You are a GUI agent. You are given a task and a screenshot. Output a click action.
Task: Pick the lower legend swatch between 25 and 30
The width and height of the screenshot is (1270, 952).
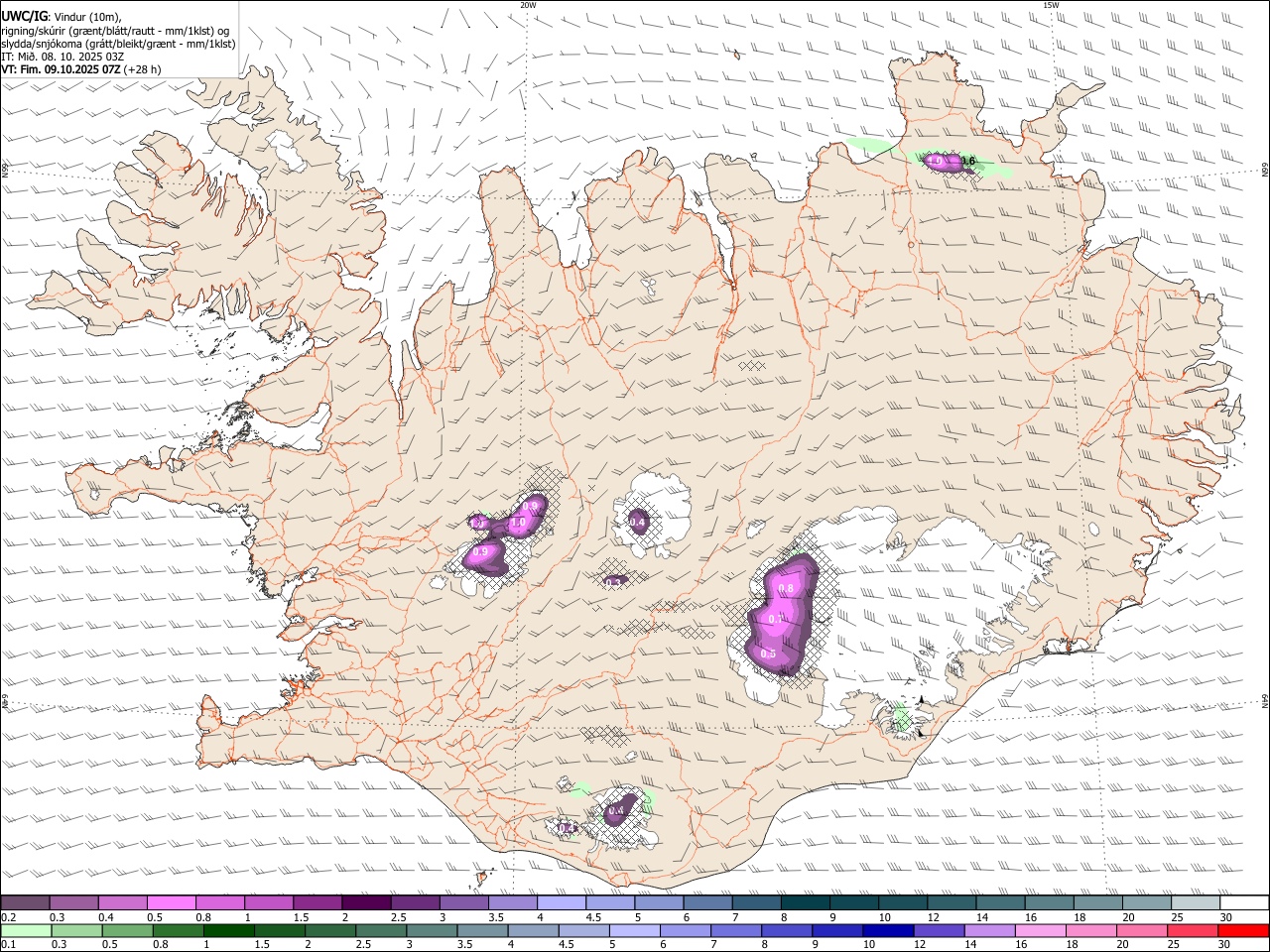[x=1192, y=930]
